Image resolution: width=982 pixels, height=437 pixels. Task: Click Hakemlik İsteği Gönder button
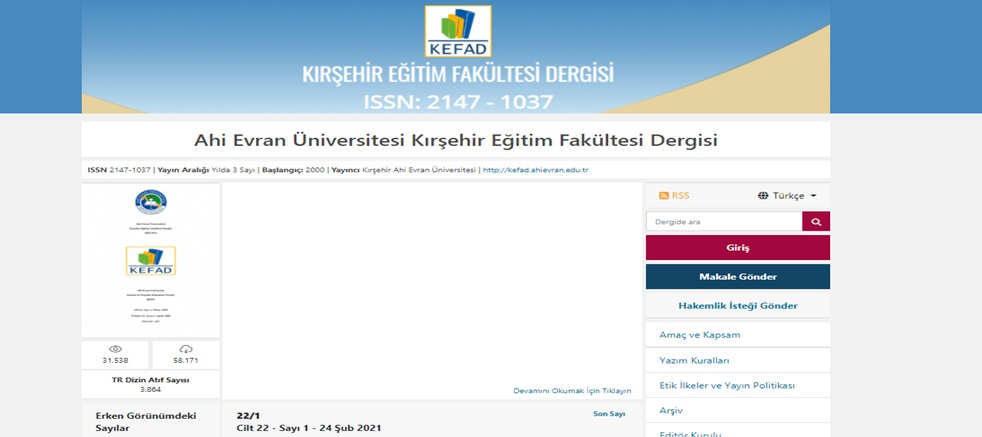point(738,306)
